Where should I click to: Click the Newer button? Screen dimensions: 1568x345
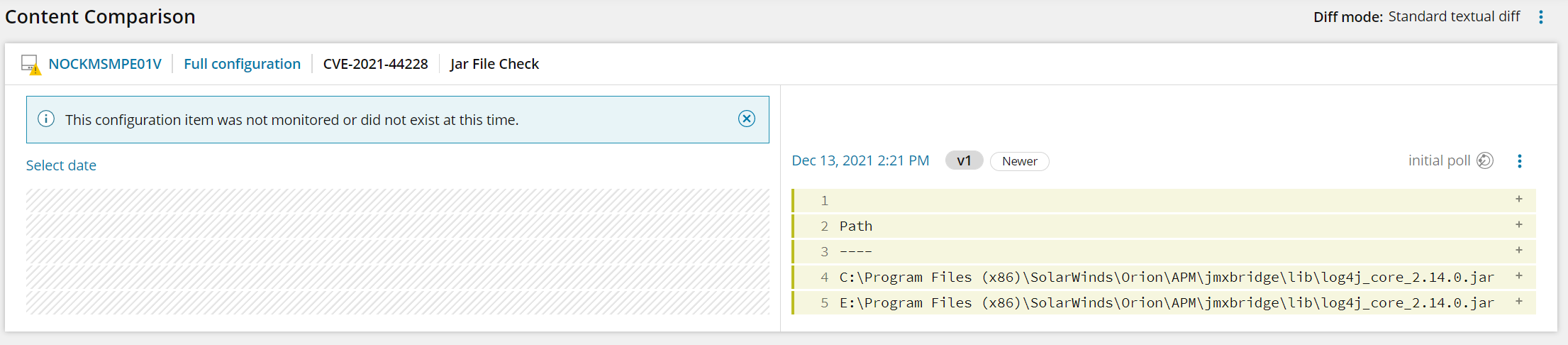pos(1019,162)
